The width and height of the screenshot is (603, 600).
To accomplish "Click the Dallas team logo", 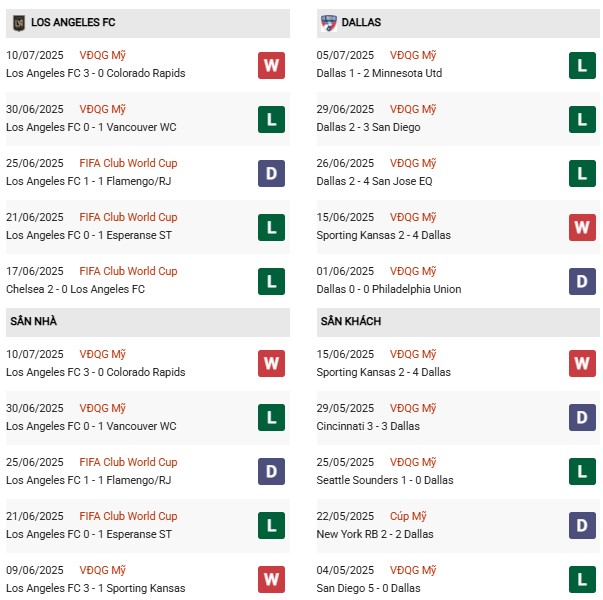I will click(x=329, y=22).
